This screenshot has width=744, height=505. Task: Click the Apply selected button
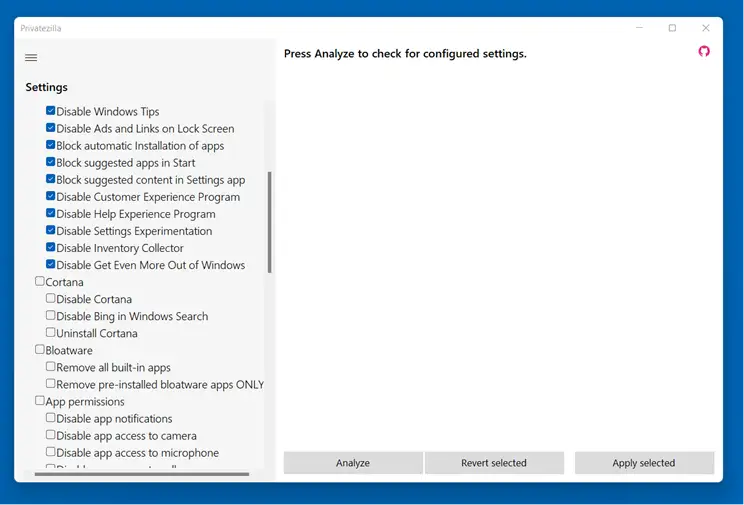(x=644, y=463)
